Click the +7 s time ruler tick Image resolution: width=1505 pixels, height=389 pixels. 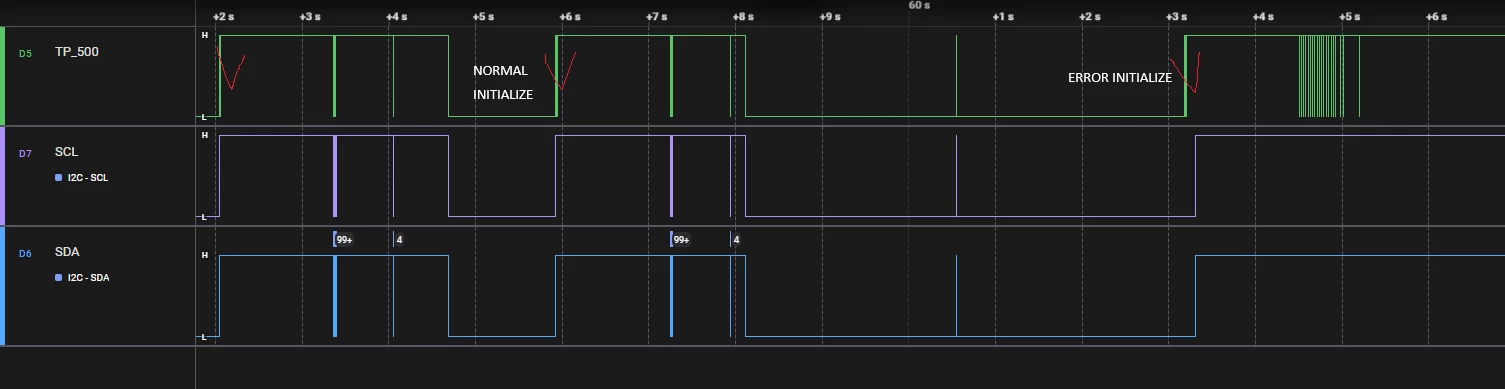(x=657, y=17)
